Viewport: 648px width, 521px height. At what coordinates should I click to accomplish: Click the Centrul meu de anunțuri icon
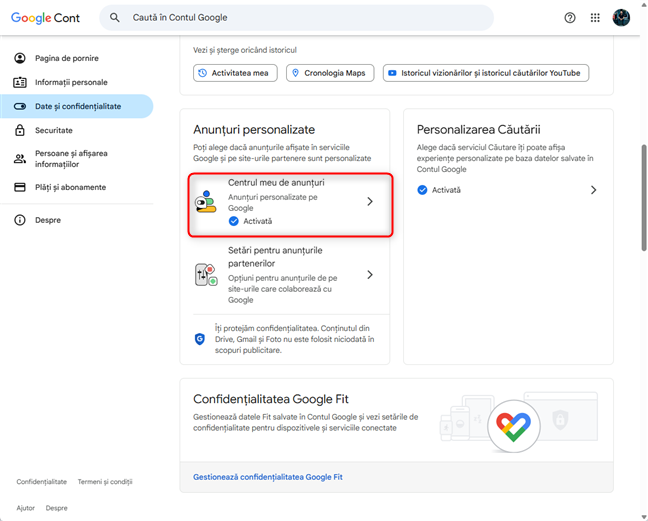[x=206, y=202]
